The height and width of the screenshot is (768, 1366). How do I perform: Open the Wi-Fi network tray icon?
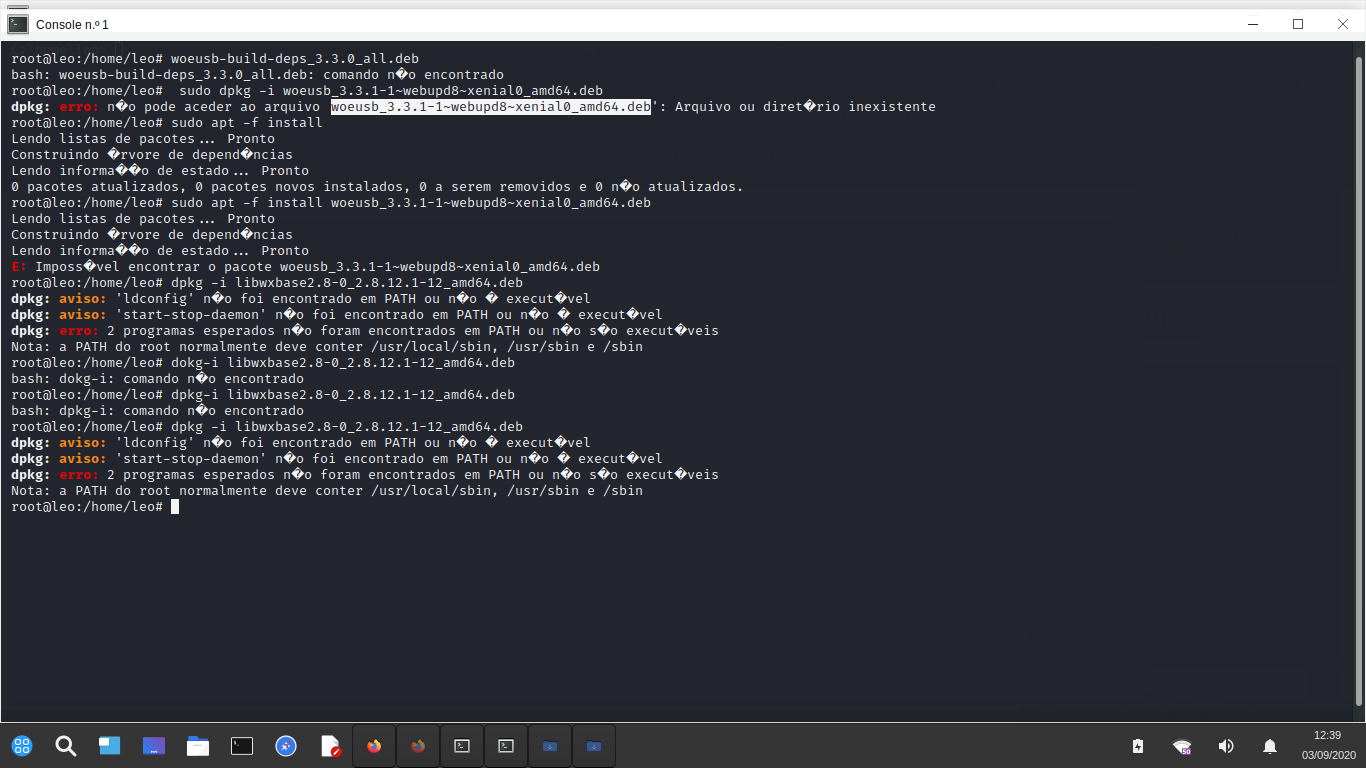tap(1182, 746)
